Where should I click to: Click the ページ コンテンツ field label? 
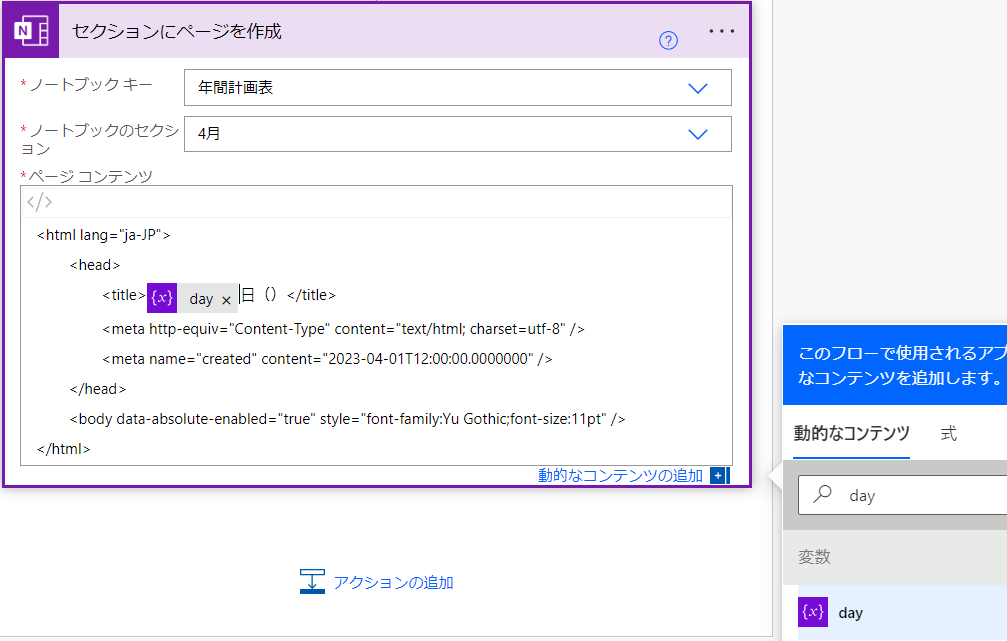tap(91, 176)
